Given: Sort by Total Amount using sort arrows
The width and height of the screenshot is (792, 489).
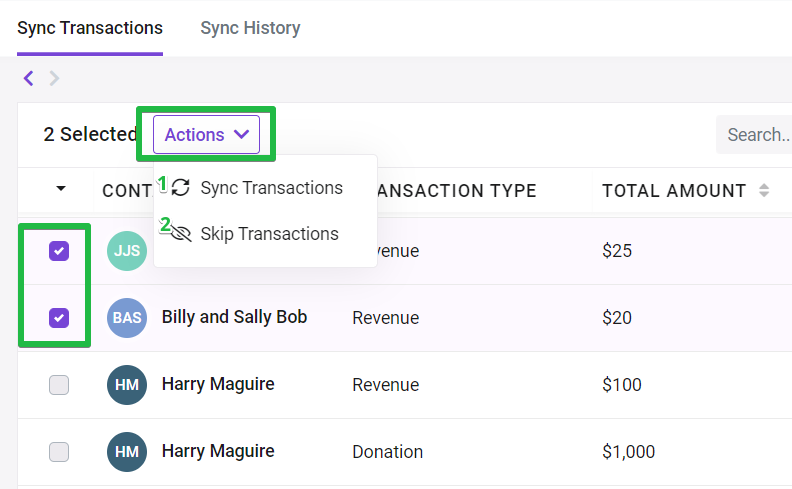Looking at the screenshot, I should click(764, 190).
